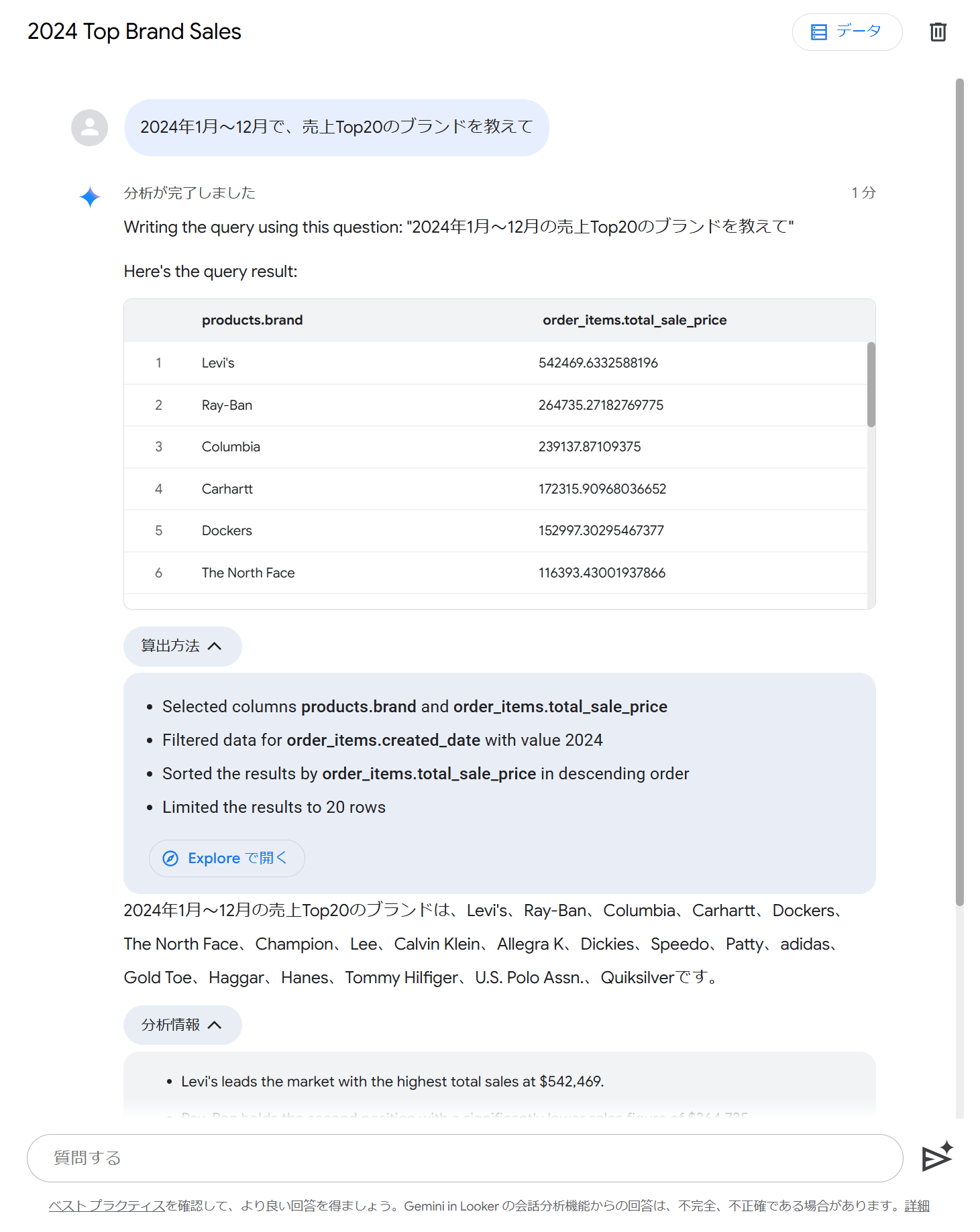Screen dimensions: 980x1232
Task: Click the conversation page scrollbar
Action: (x=960, y=492)
